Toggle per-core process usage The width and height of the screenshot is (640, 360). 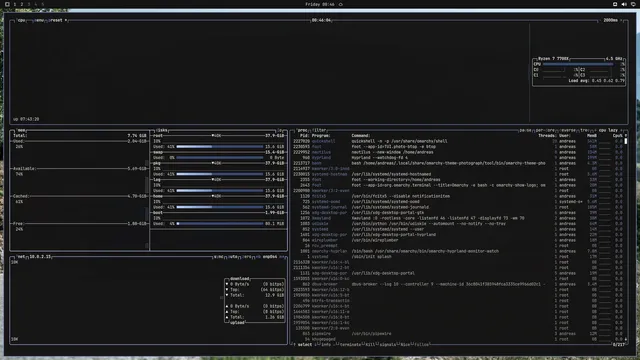[x=545, y=130]
